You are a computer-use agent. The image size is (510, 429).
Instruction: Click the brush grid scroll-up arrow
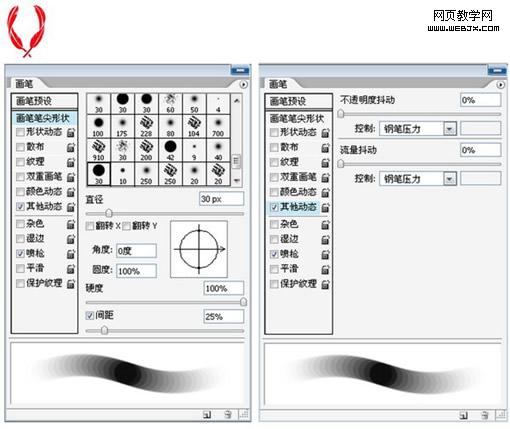tap(237, 100)
